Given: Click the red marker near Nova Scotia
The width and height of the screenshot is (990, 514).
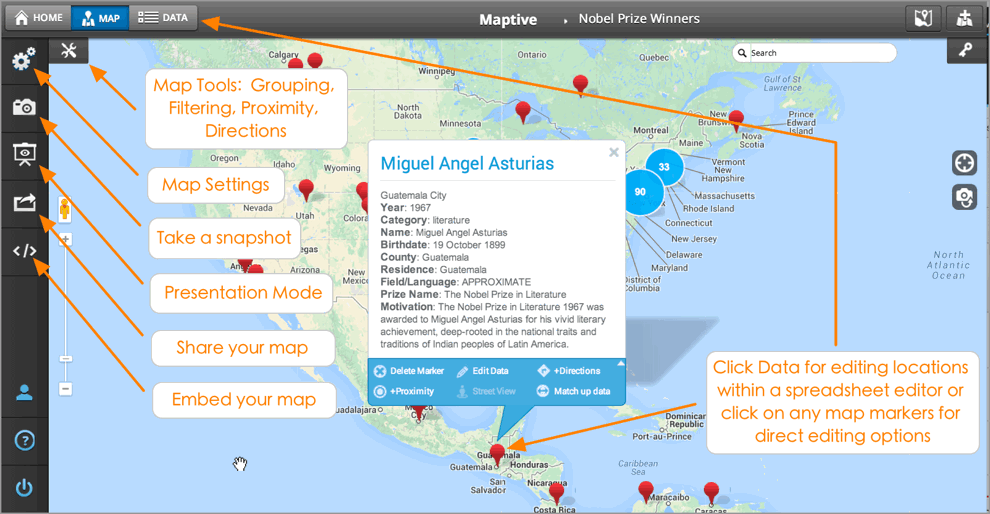Looking at the screenshot, I should pos(736,119).
